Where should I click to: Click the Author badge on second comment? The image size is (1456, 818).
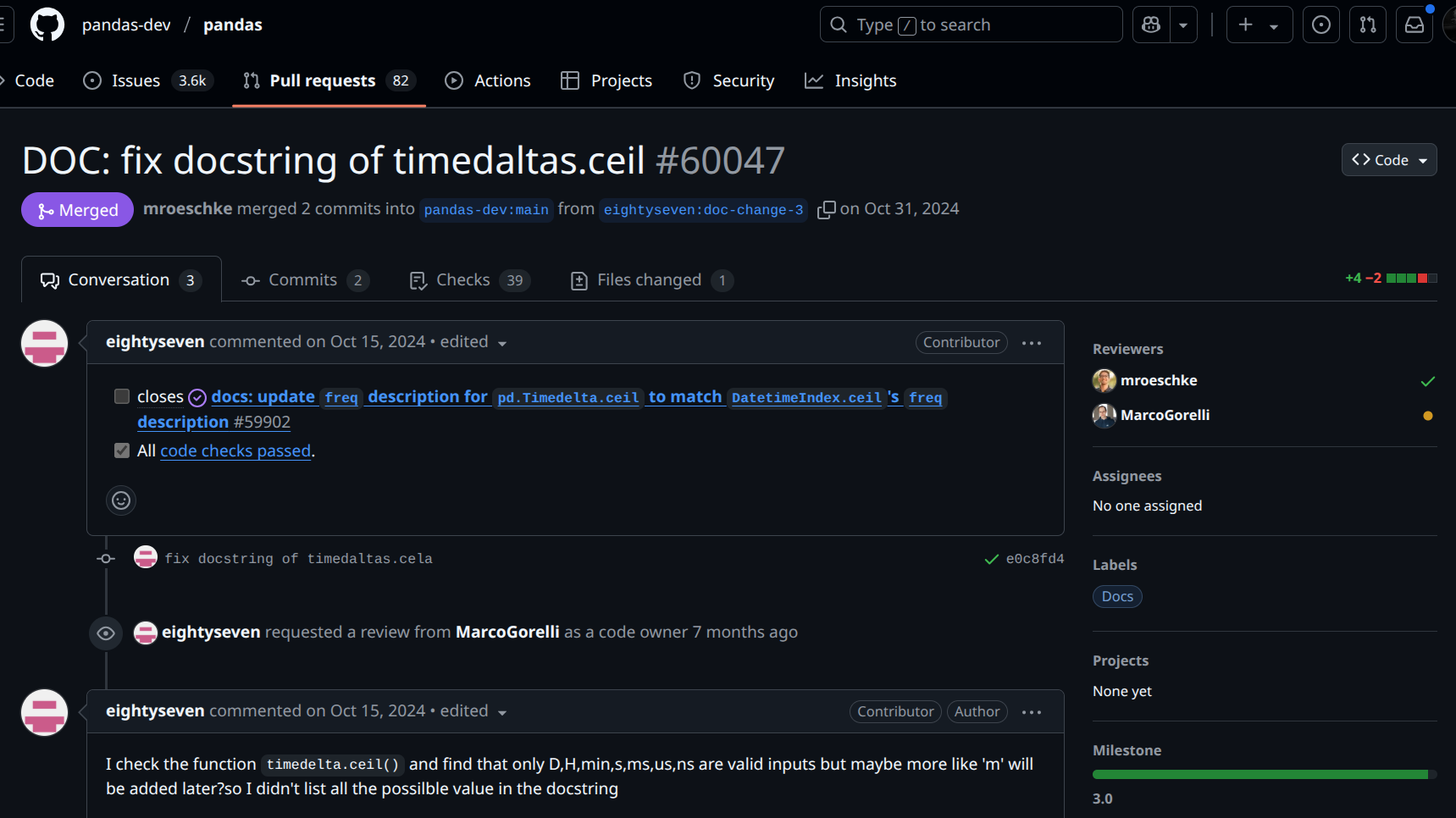click(x=977, y=711)
